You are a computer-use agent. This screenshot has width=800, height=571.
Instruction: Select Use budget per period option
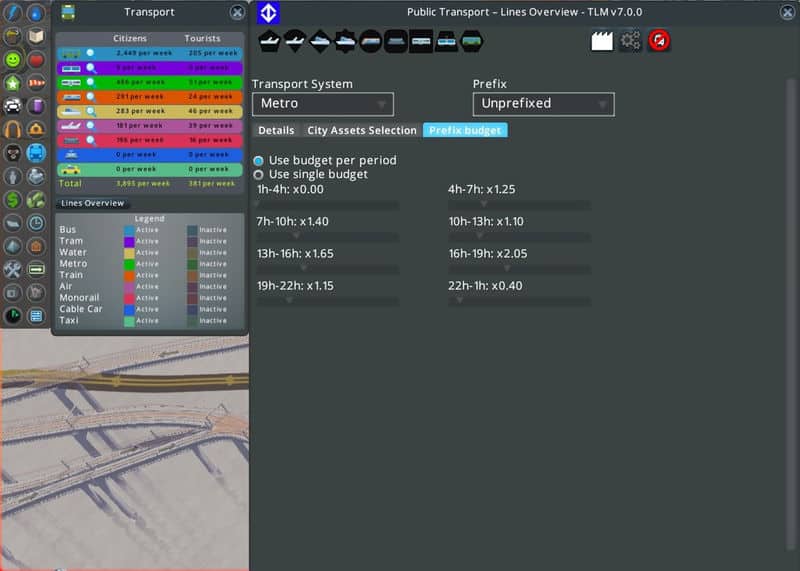(x=259, y=160)
